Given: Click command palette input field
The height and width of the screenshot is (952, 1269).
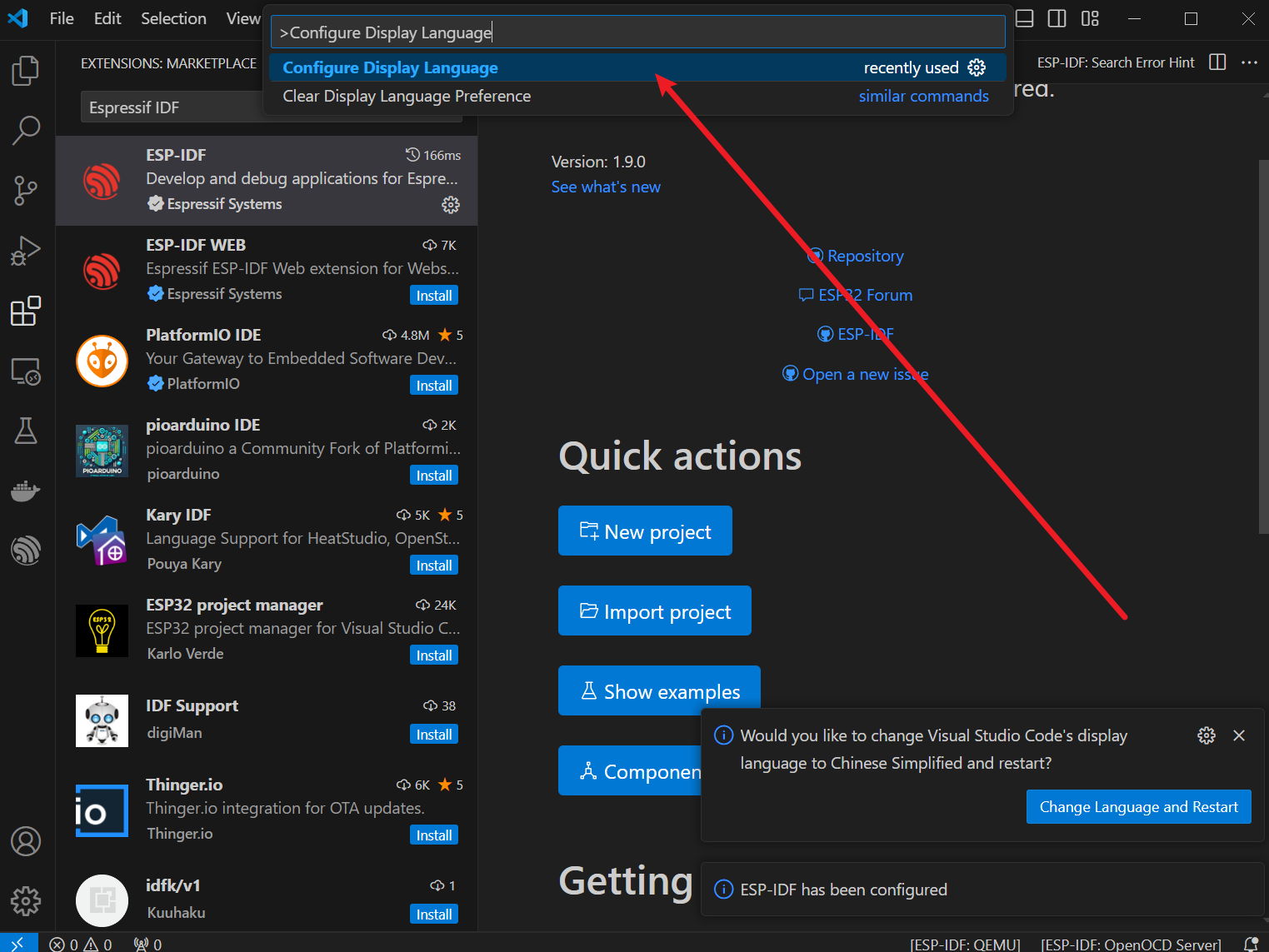Looking at the screenshot, I should [637, 32].
